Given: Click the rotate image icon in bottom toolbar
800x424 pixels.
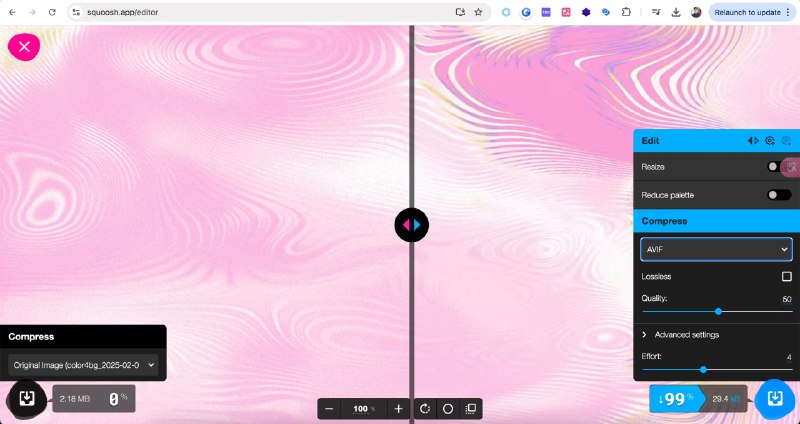Looking at the screenshot, I should (425, 409).
